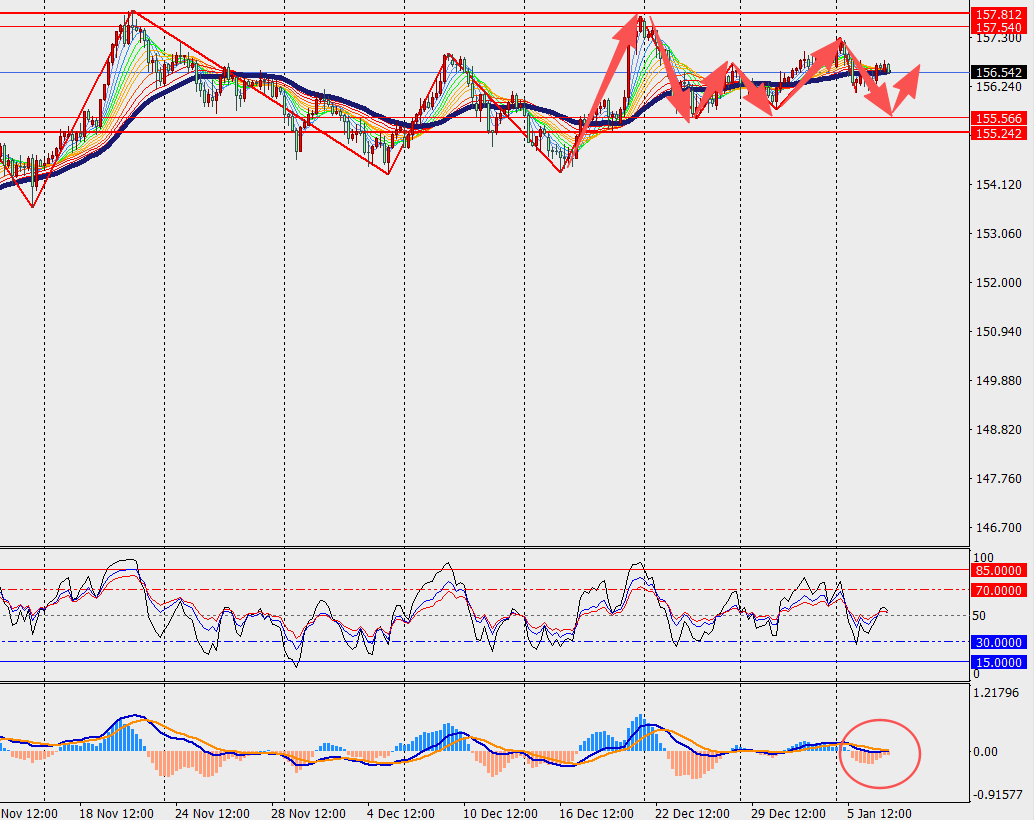Viewport: 1034px width, 820px height.
Task: Click the 0.00 MACD zero level label
Action: tap(988, 752)
